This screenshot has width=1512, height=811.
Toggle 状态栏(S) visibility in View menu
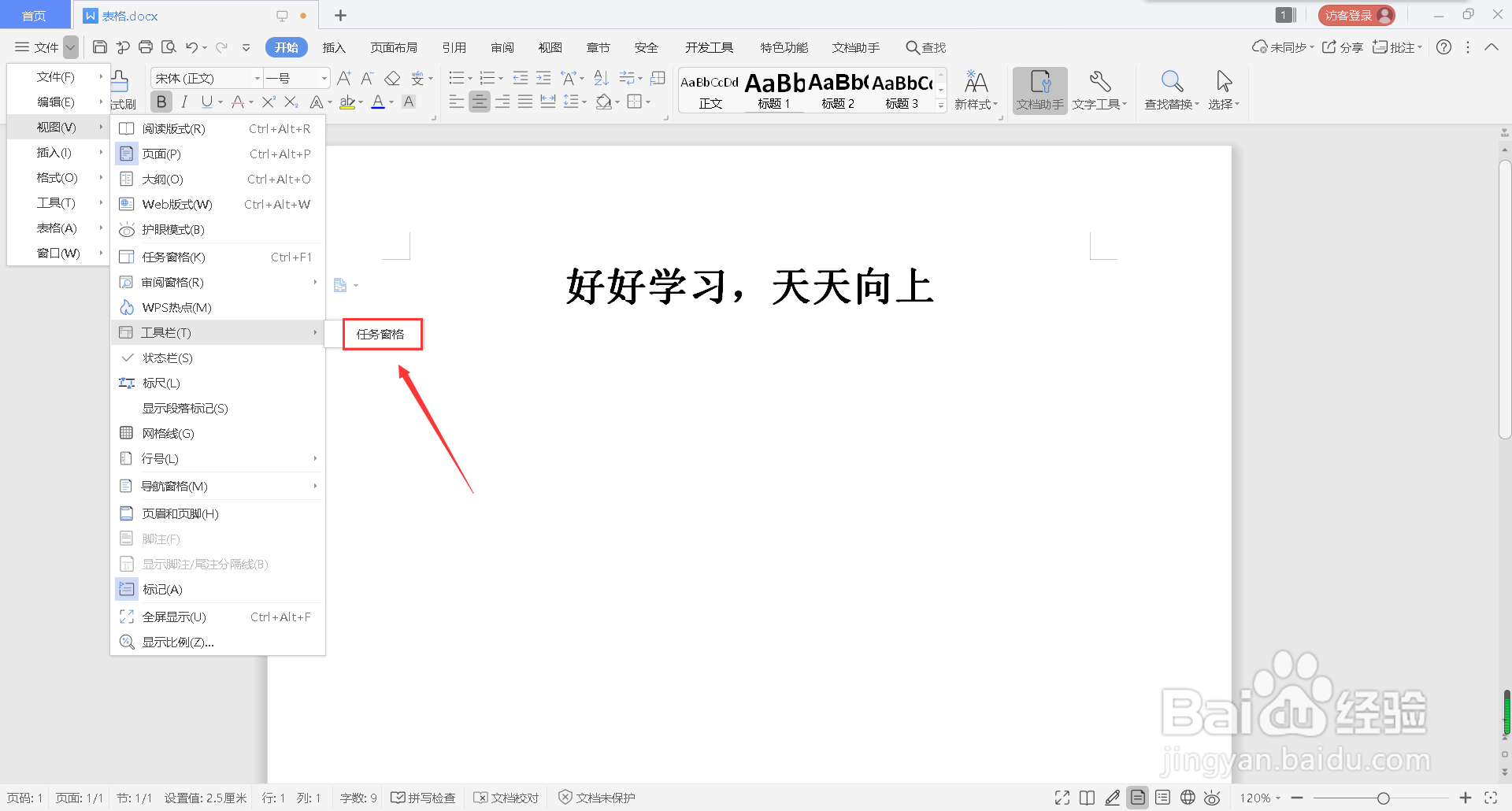tap(167, 357)
